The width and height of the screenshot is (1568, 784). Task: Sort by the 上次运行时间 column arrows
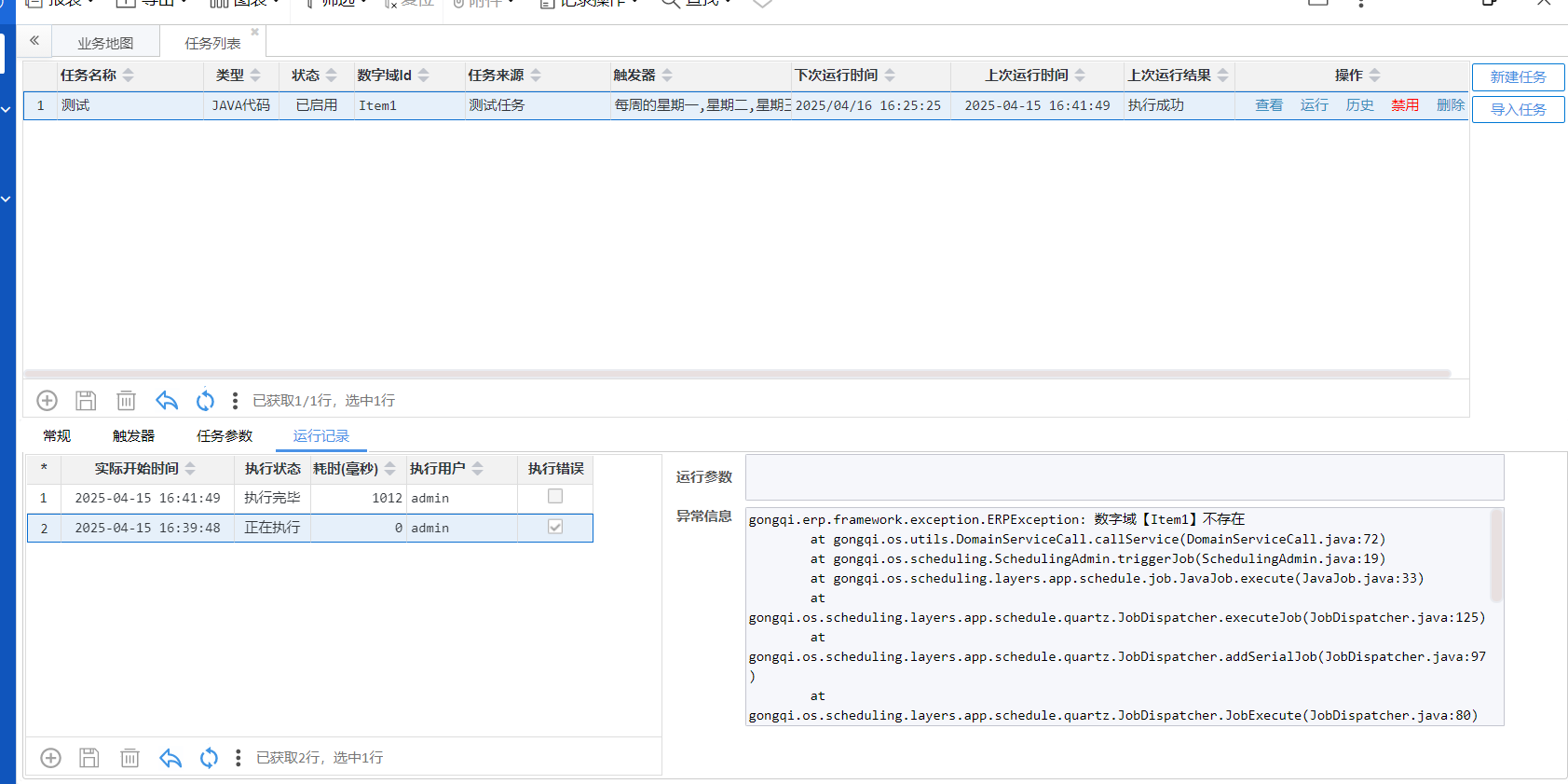[1080, 76]
